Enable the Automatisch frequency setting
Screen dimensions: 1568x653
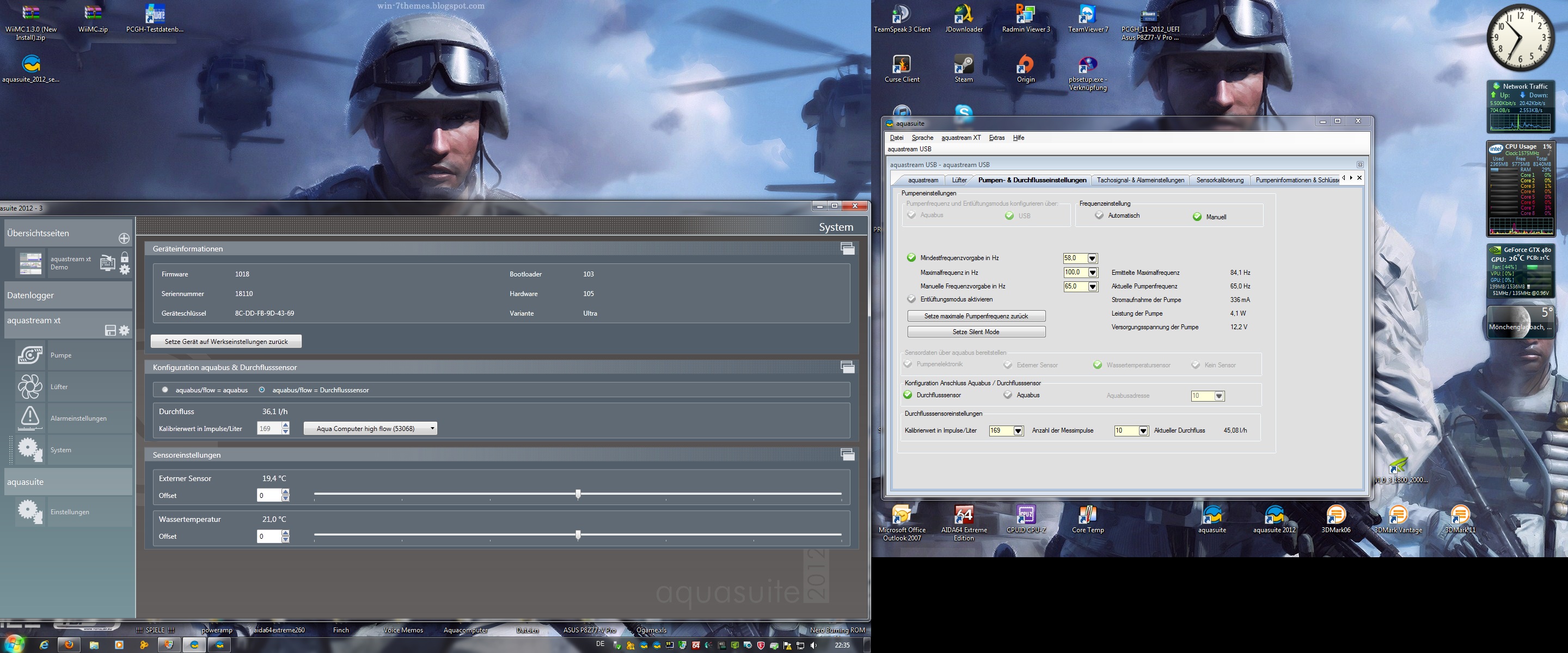(x=1099, y=215)
